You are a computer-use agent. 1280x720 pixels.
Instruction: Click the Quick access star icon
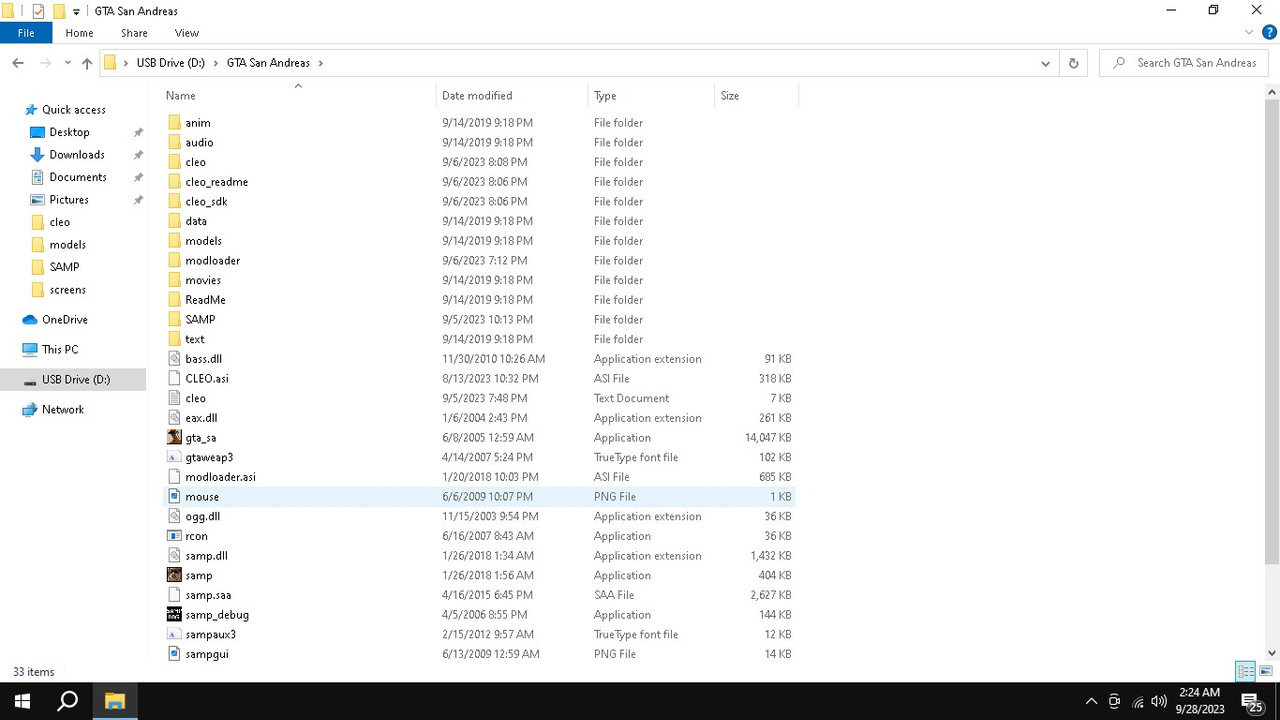click(31, 110)
